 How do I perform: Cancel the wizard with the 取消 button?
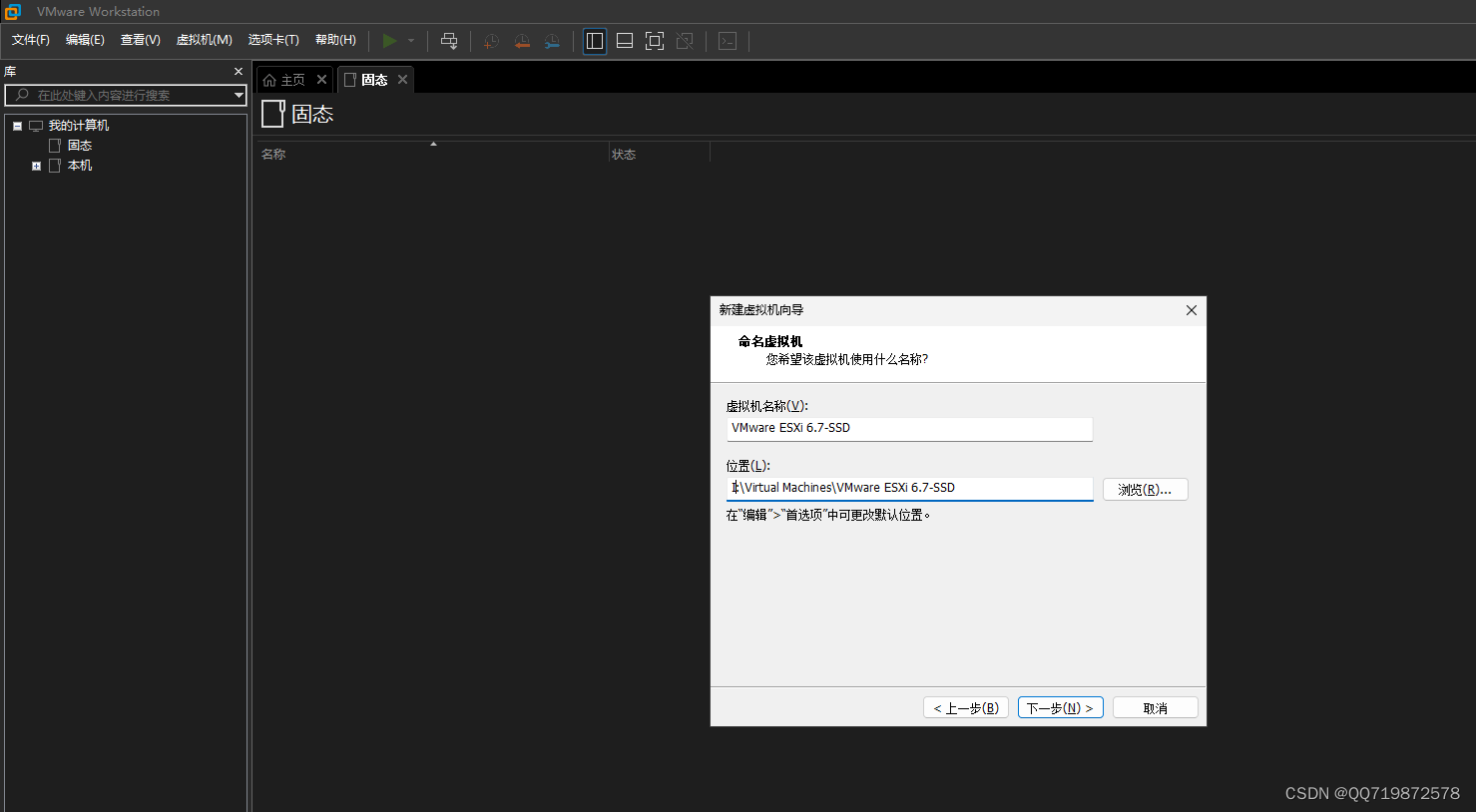tap(1155, 708)
